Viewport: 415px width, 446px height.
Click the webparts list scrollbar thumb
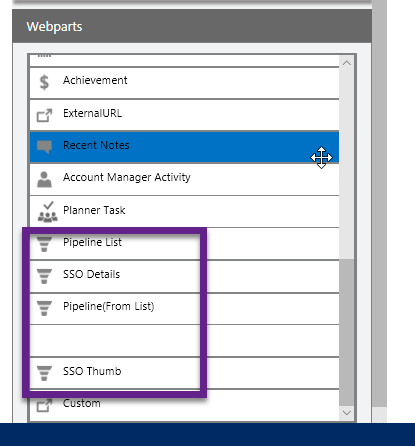[x=347, y=332]
